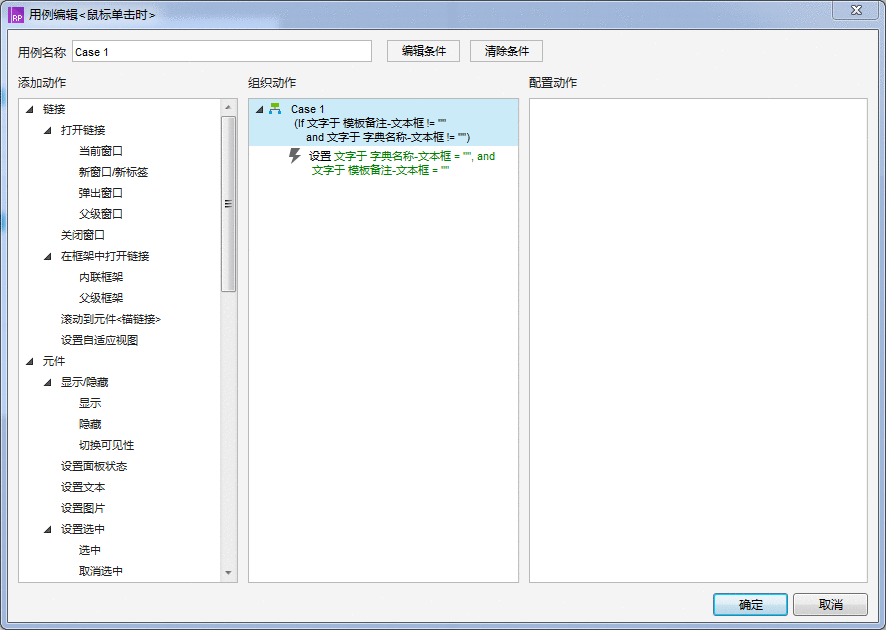Viewport: 886px width, 630px height.
Task: Collapse the 设置选中 tree group
Action: [x=48, y=529]
